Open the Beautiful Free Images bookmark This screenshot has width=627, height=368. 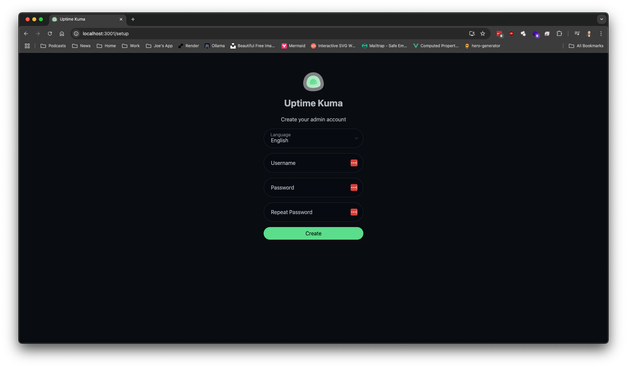[253, 46]
